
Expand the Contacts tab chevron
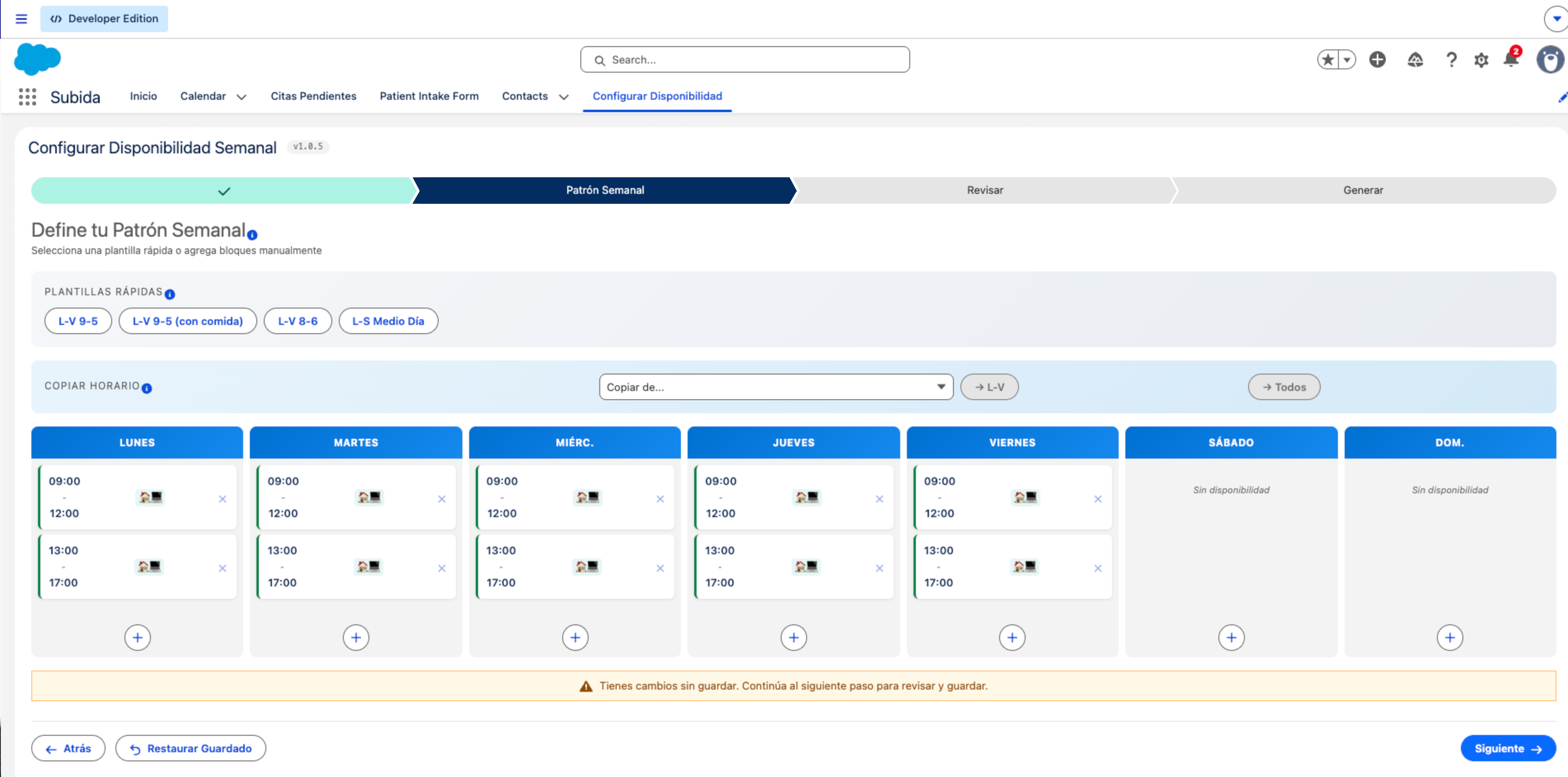(x=563, y=97)
